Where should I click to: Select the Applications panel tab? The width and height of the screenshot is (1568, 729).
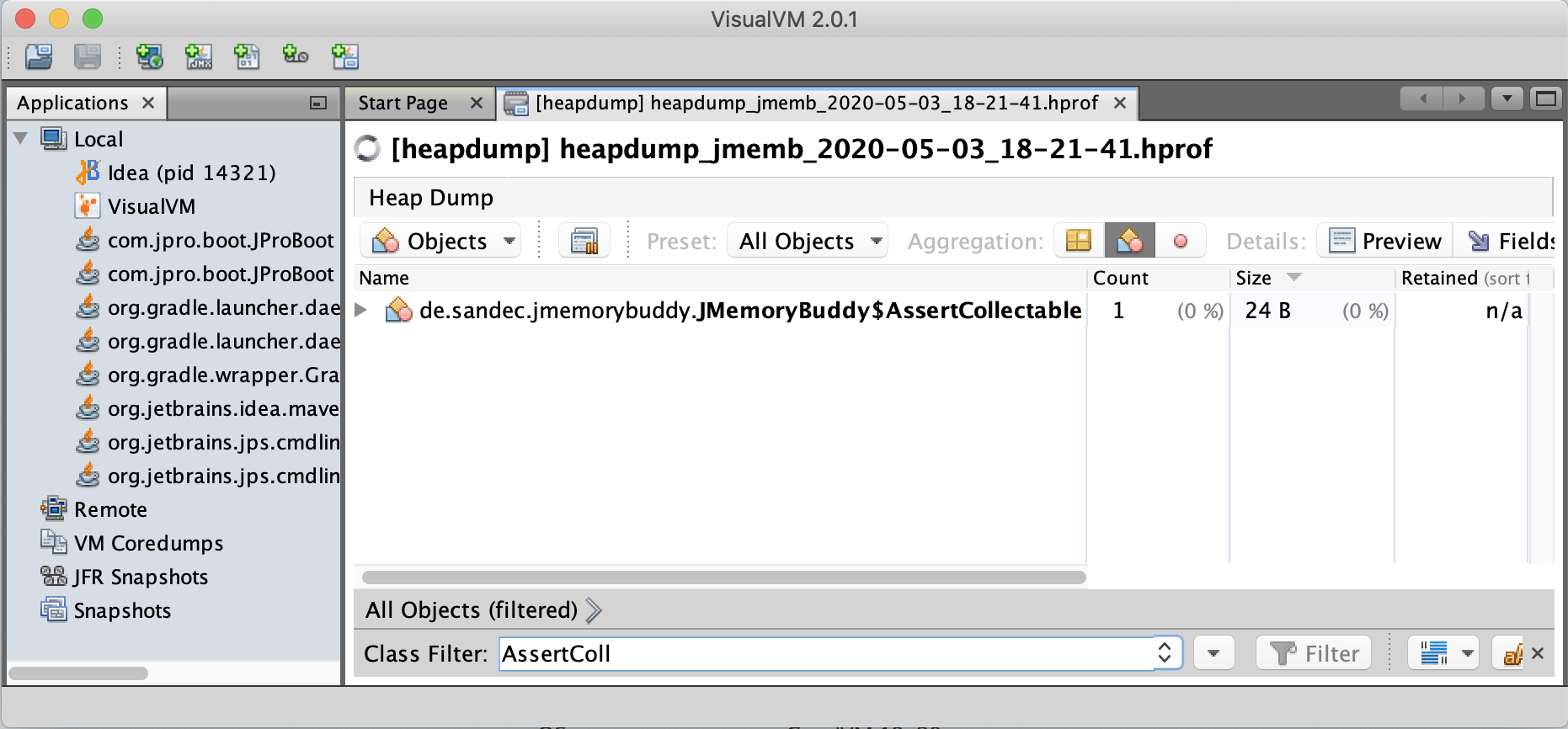73,103
